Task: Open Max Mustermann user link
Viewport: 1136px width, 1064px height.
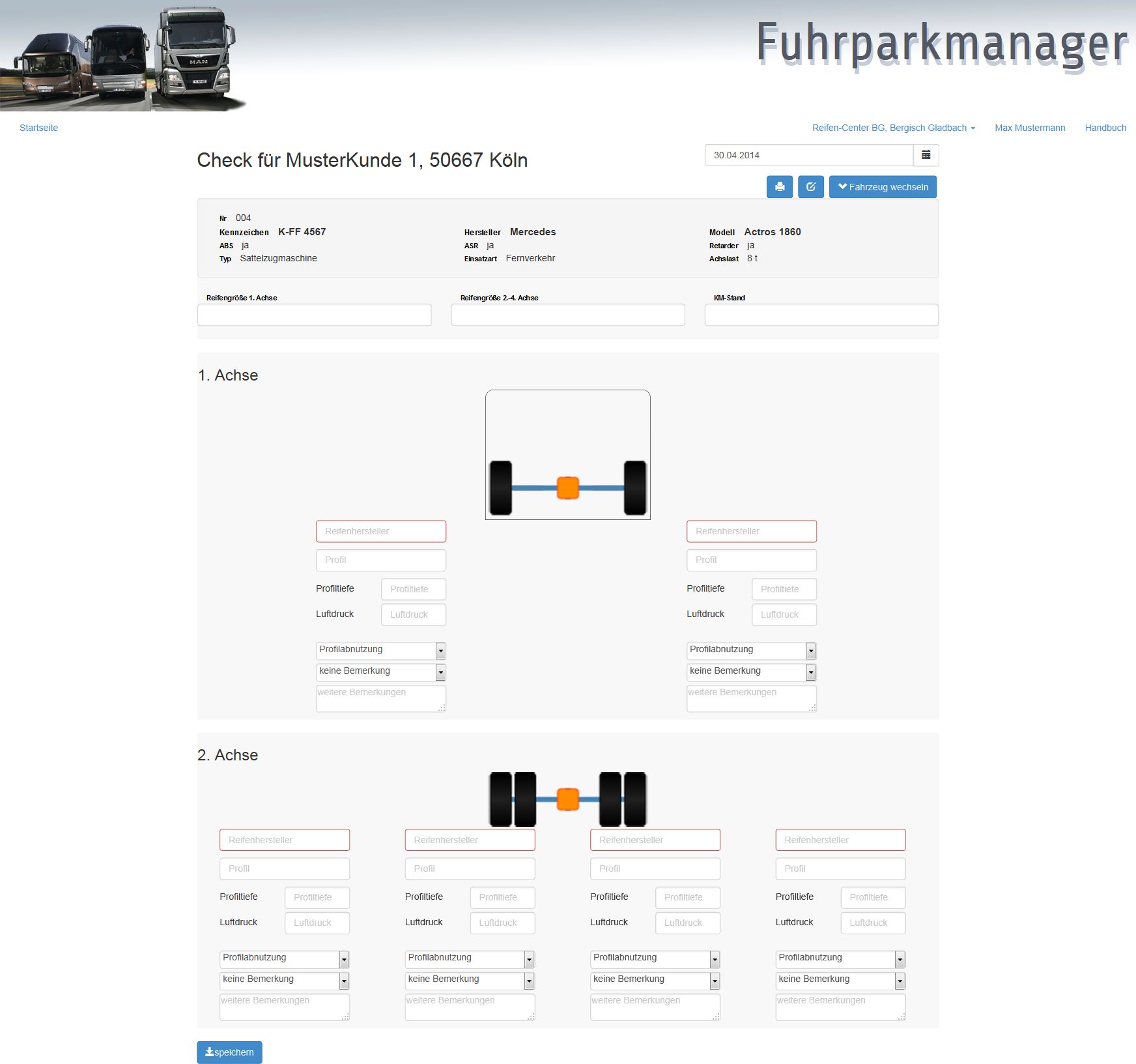Action: point(1029,128)
